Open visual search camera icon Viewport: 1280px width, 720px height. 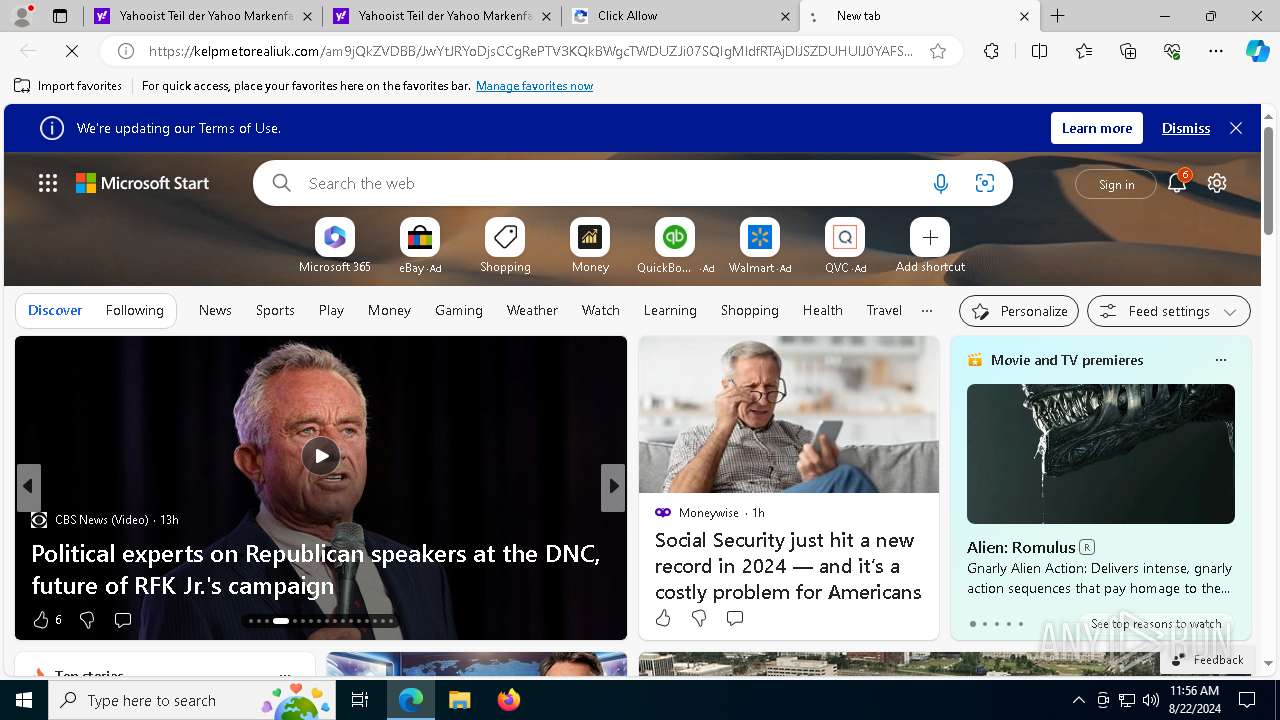coord(985,183)
